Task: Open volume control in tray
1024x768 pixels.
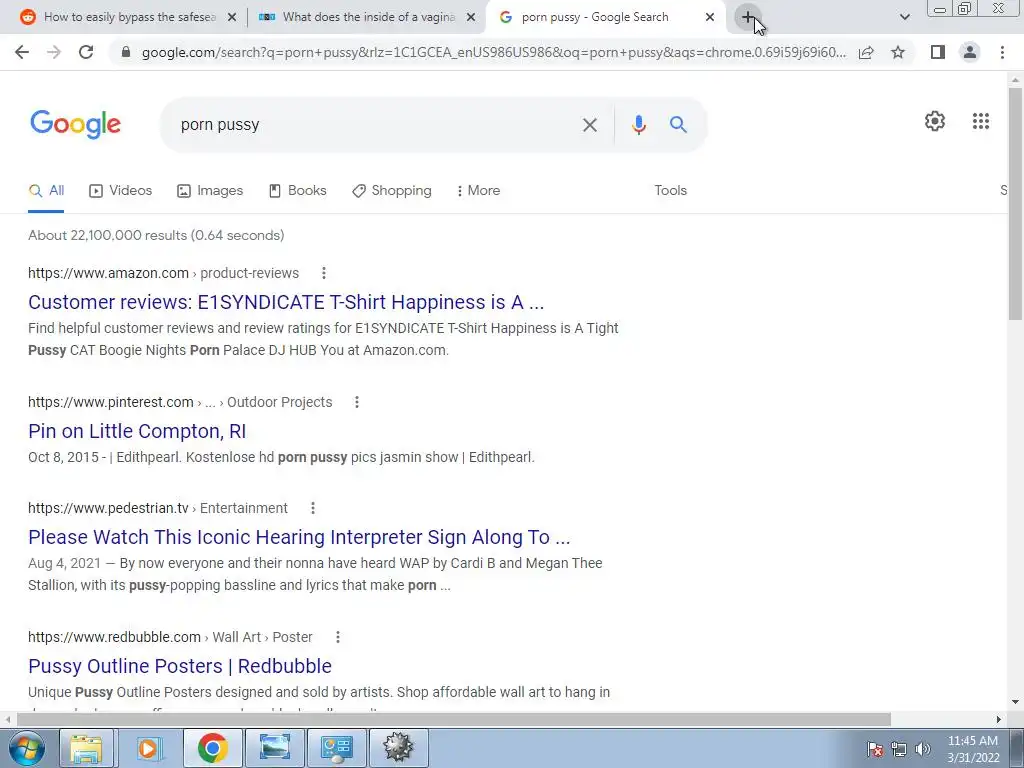Action: coord(923,749)
